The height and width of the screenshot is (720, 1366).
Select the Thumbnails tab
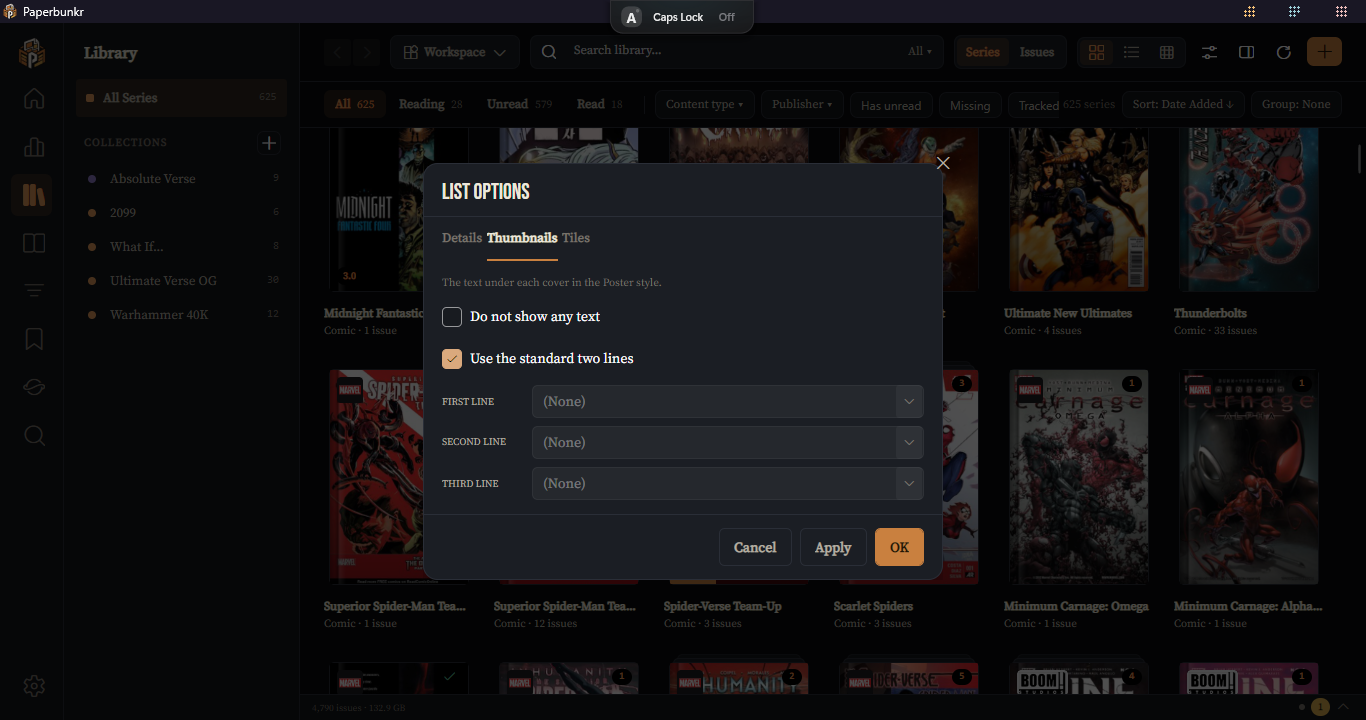(522, 238)
